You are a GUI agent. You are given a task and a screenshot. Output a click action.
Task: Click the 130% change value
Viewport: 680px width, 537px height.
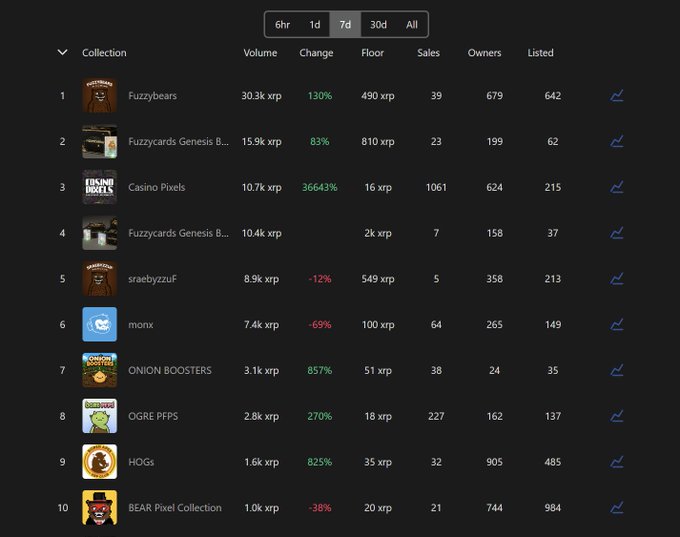pyautogui.click(x=320, y=96)
